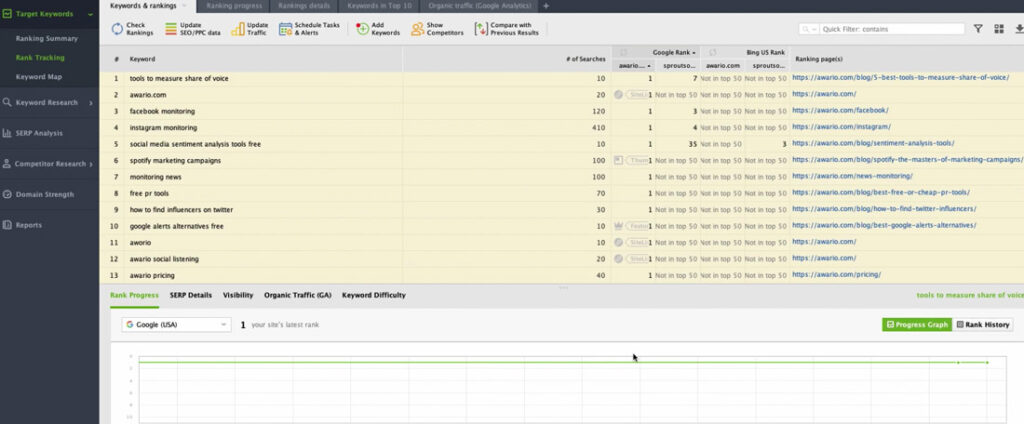Open Keywords & rankings tab dropdown arrow
The height and width of the screenshot is (424, 1024).
[184, 6]
